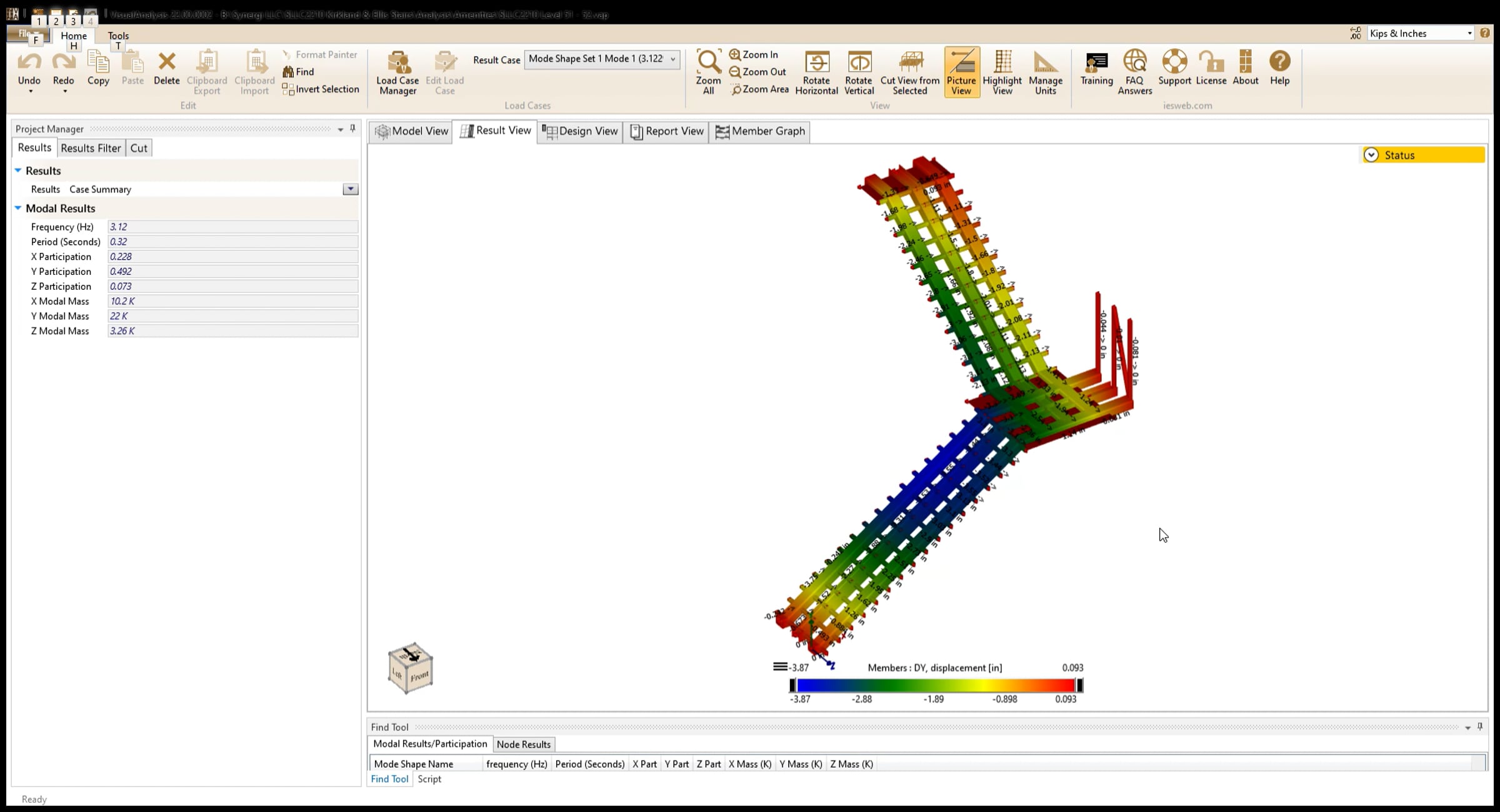Open the Result Case dropdown
This screenshot has height=812, width=1500.
click(672, 59)
